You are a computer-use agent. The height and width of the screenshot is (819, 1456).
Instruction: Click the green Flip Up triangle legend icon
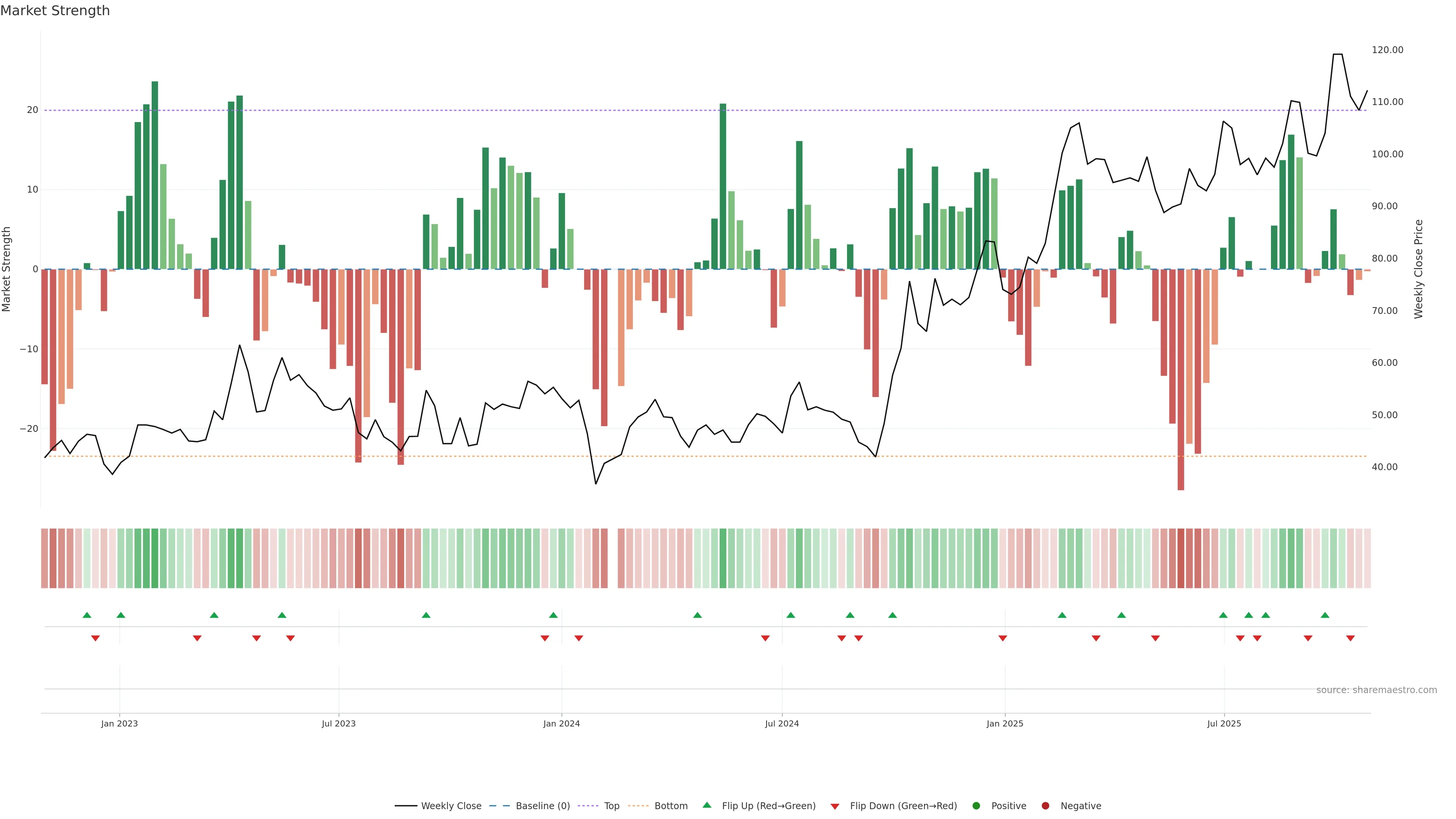click(706, 805)
